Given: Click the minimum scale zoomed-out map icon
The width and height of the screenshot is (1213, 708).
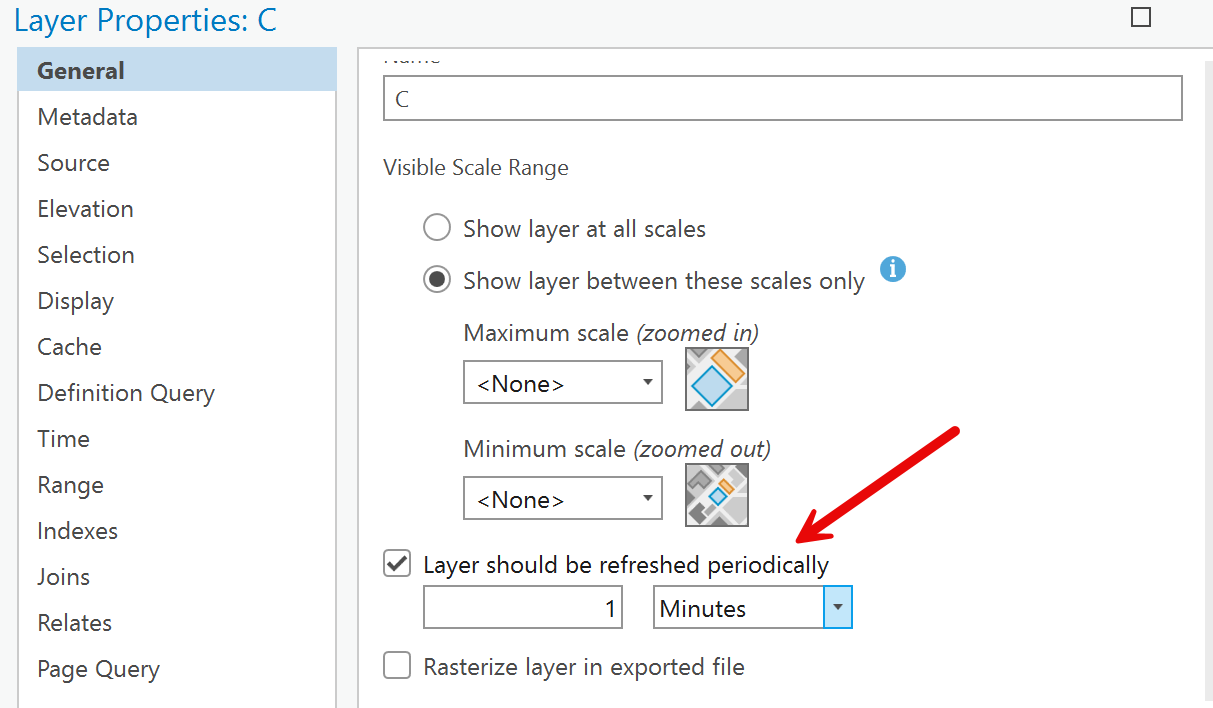Looking at the screenshot, I should click(x=716, y=495).
